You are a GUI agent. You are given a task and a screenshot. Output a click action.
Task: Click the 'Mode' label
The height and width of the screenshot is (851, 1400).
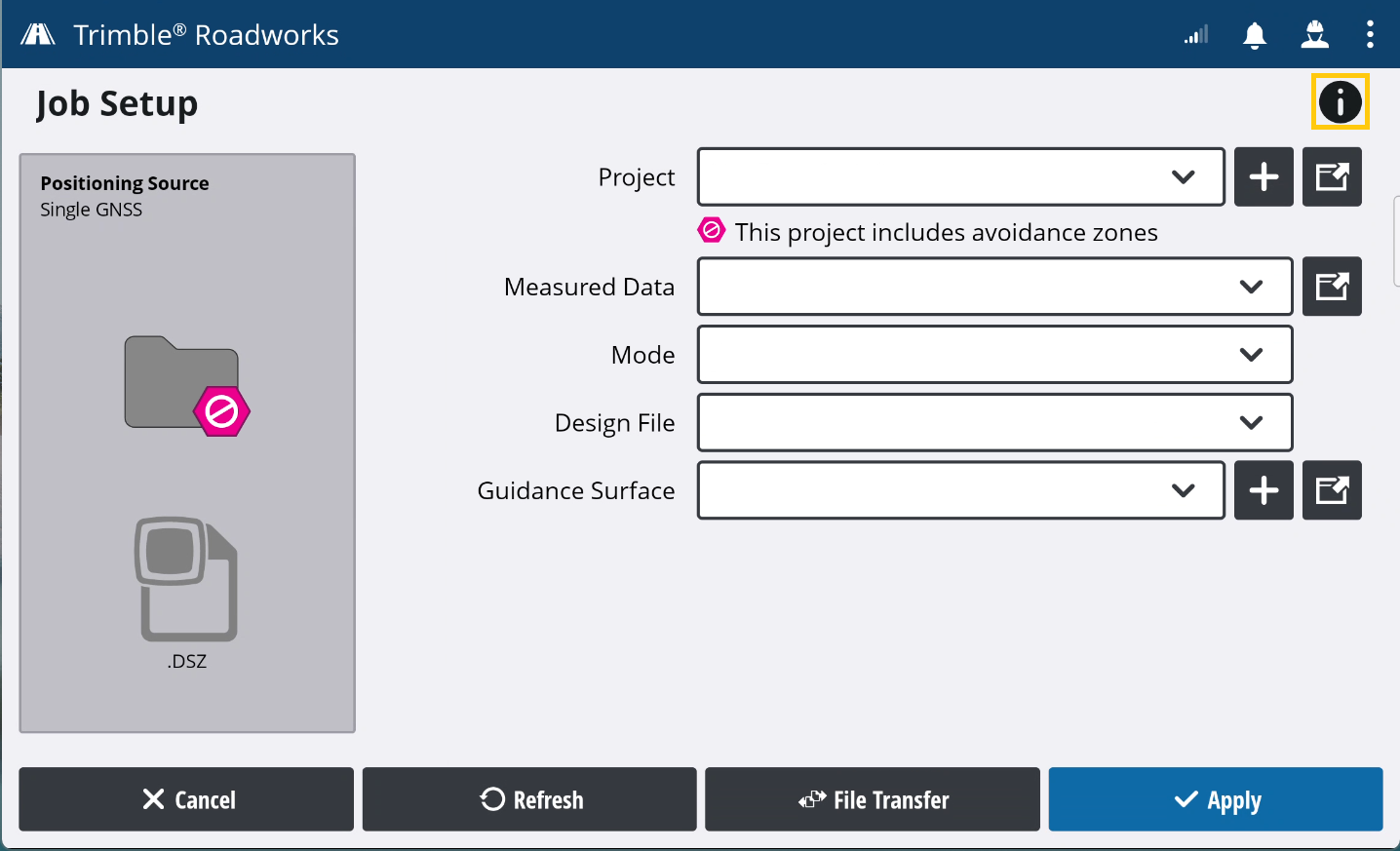(643, 355)
